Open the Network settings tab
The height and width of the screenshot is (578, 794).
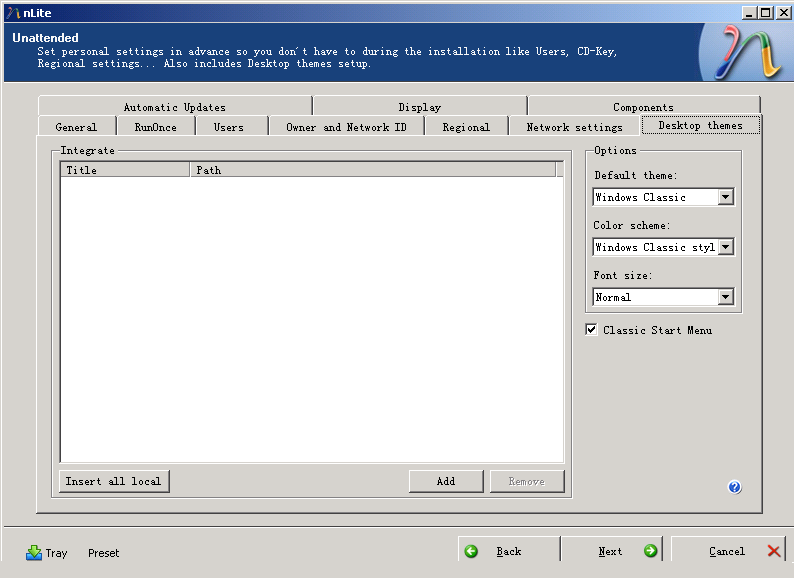574,127
